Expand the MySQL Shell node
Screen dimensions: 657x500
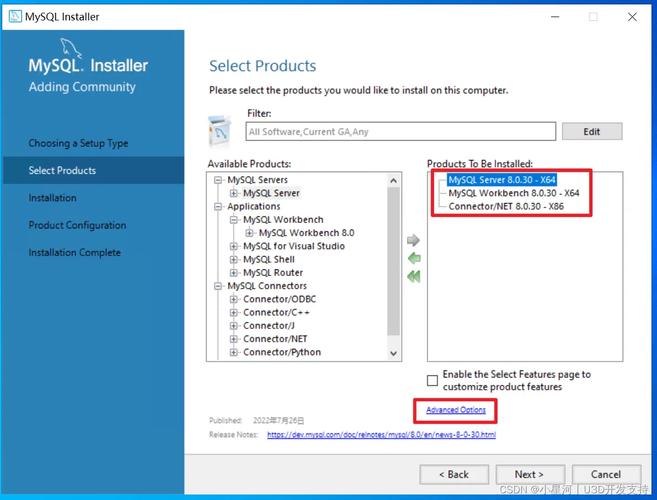[x=234, y=259]
